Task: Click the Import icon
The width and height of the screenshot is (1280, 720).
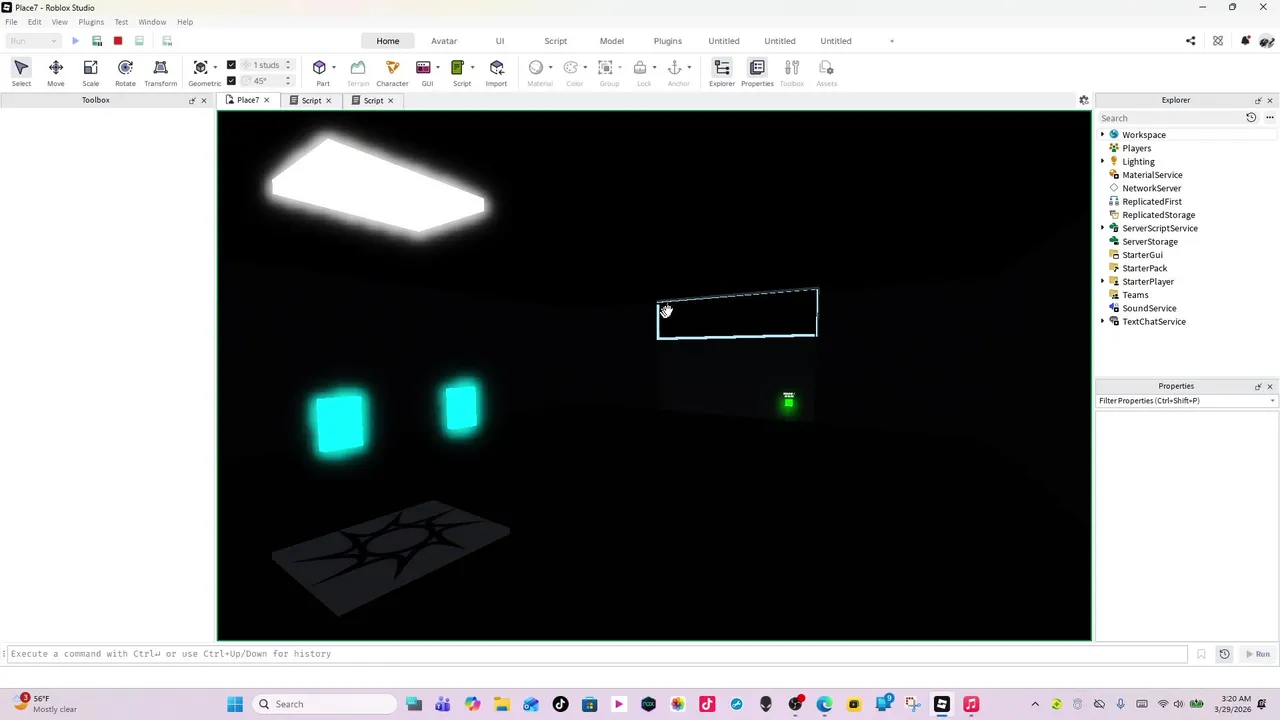Action: click(x=496, y=67)
